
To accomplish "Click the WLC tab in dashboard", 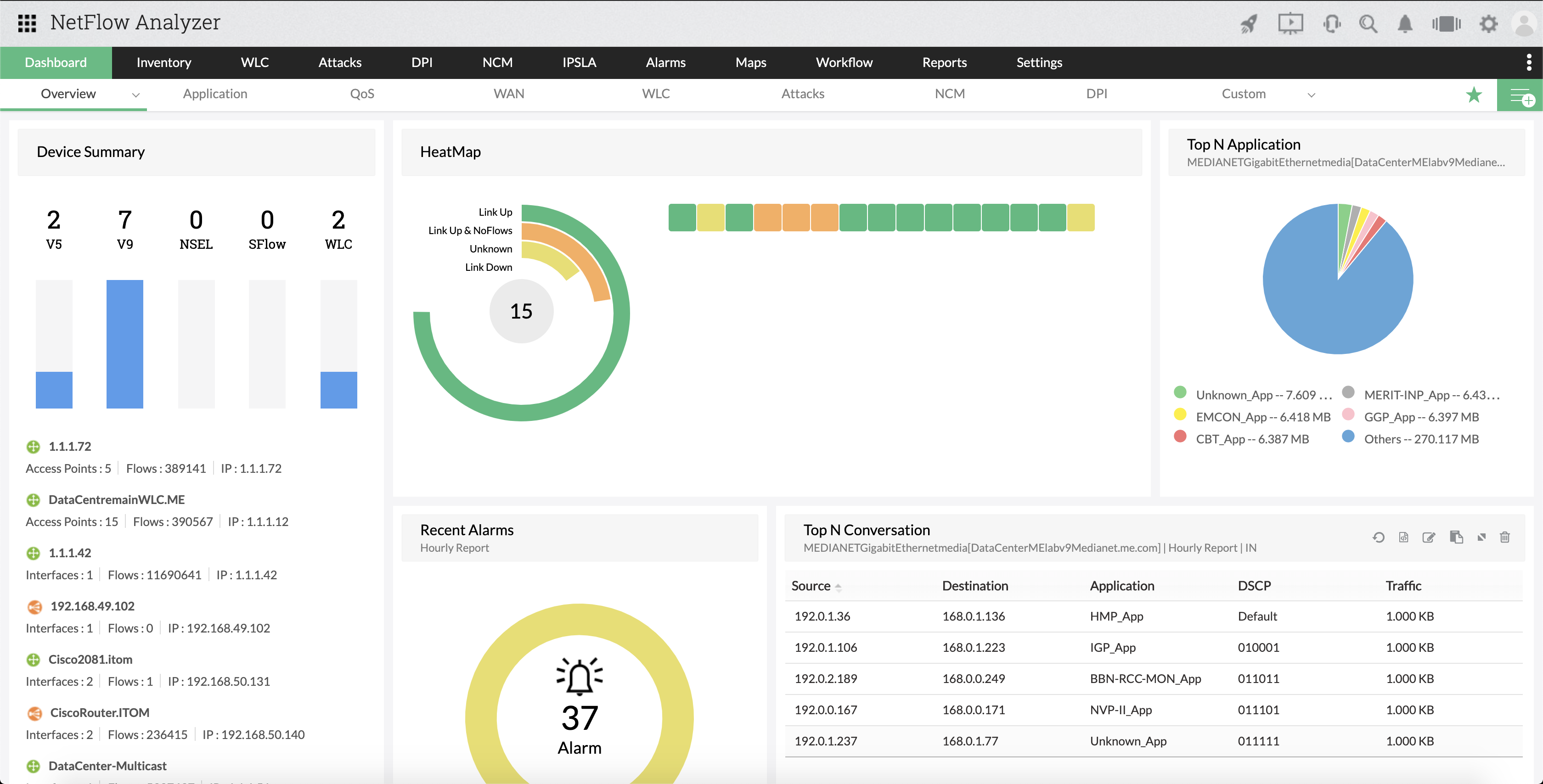I will tap(655, 94).
